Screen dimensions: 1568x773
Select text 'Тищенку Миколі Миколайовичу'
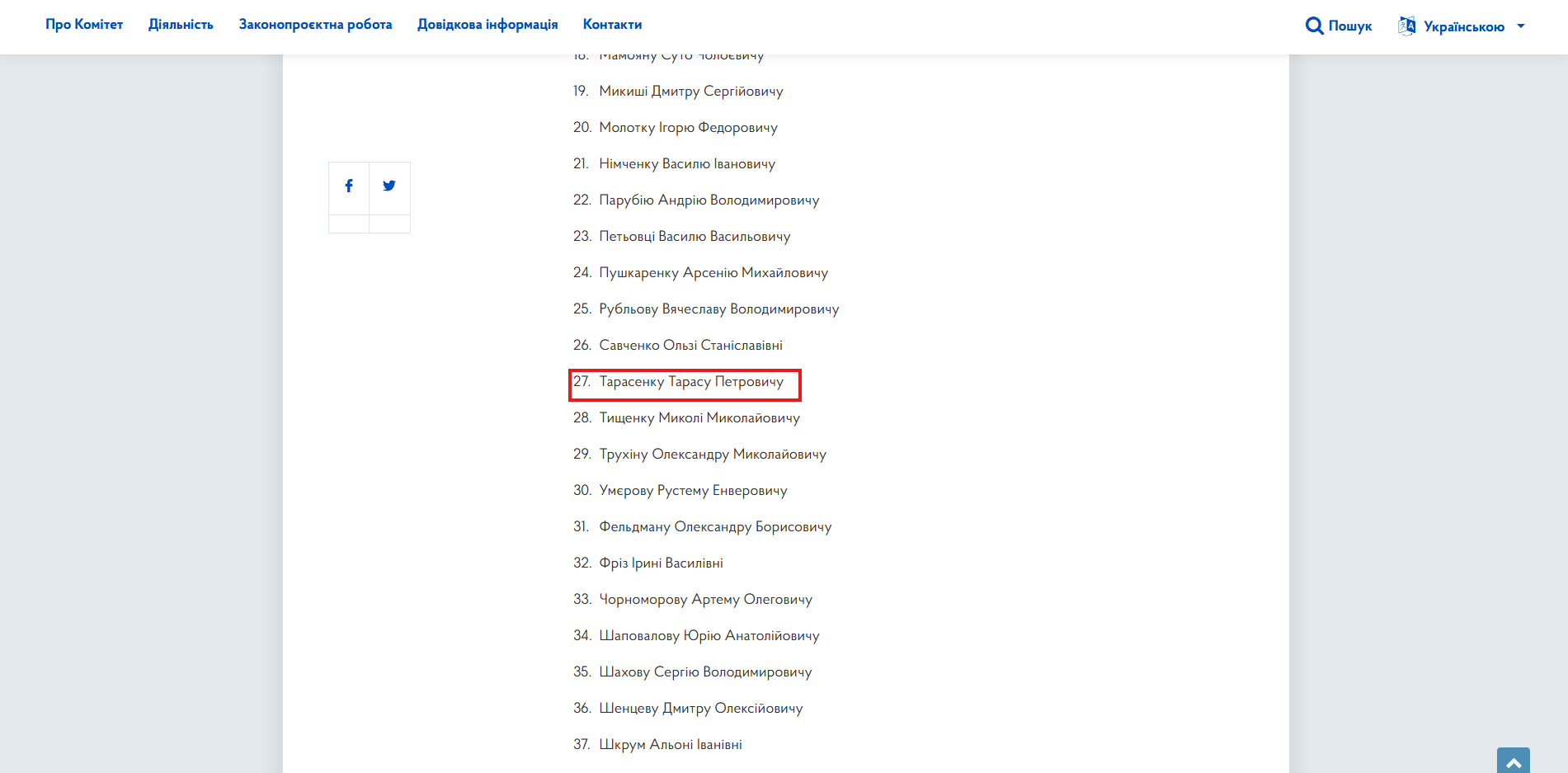[699, 418]
